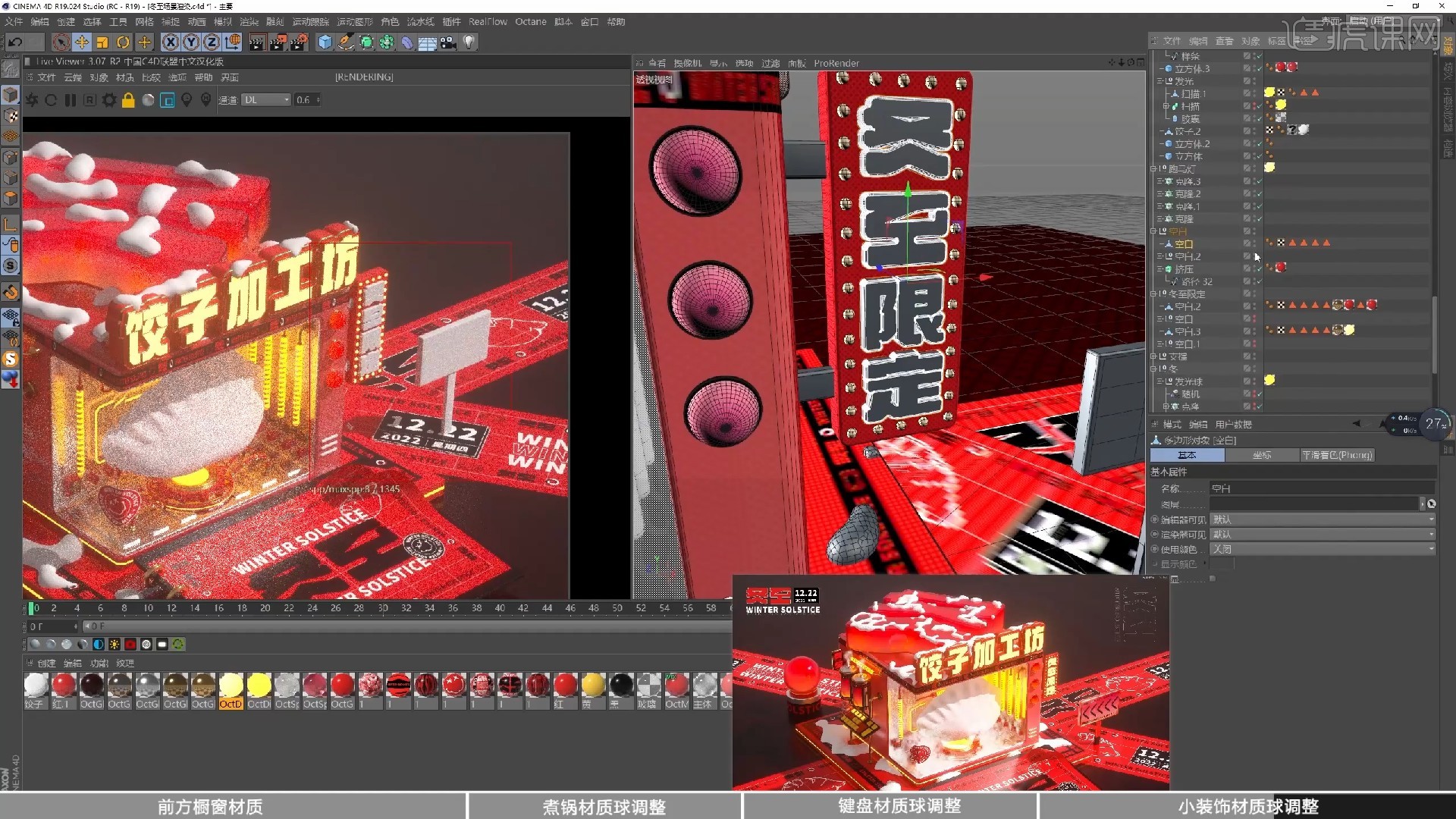This screenshot has width=1456, height=819.
Task: Toggle enable checkmark for 立方体.2
Action: pos(1258,144)
